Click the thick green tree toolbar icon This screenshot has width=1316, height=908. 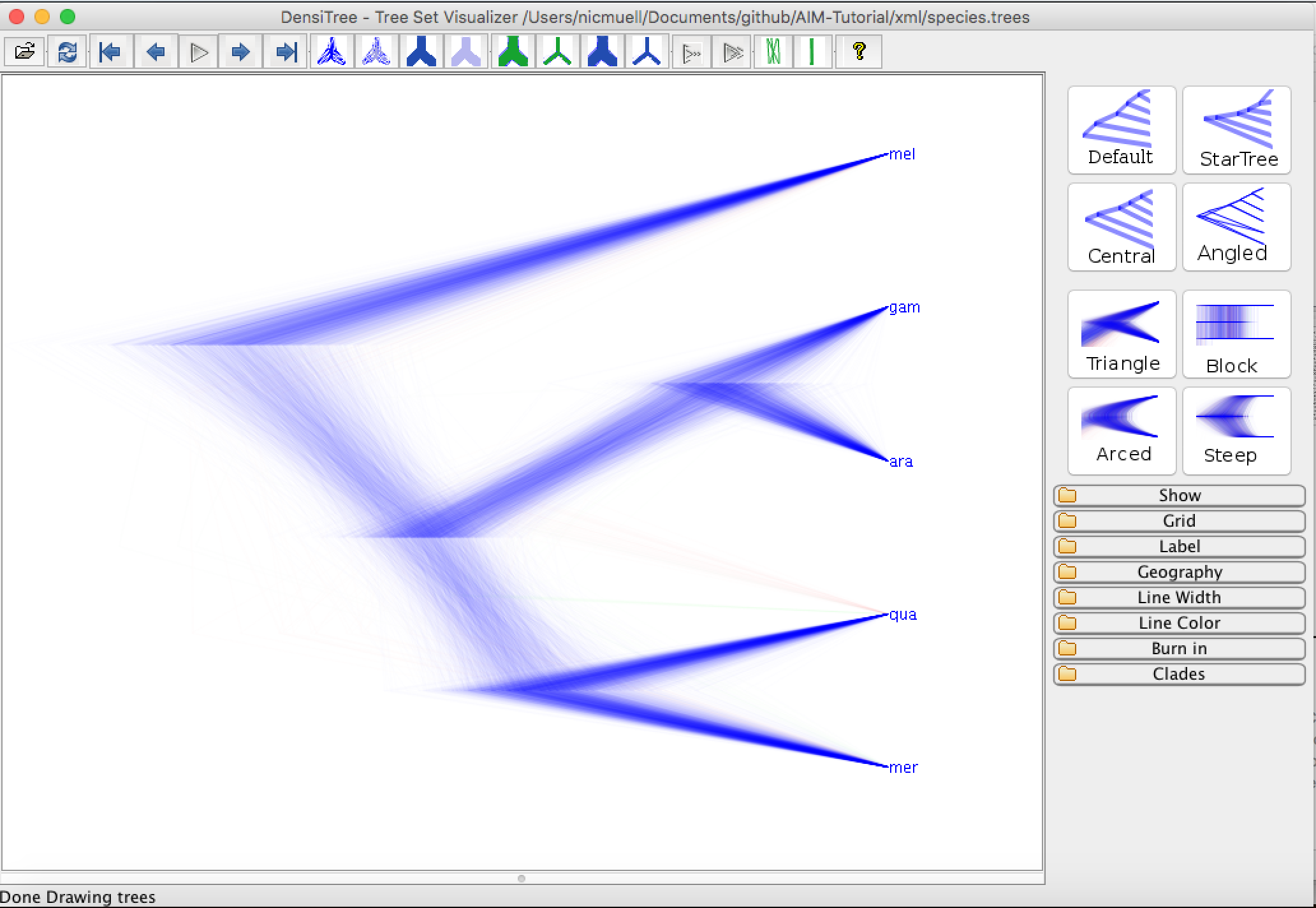[513, 52]
